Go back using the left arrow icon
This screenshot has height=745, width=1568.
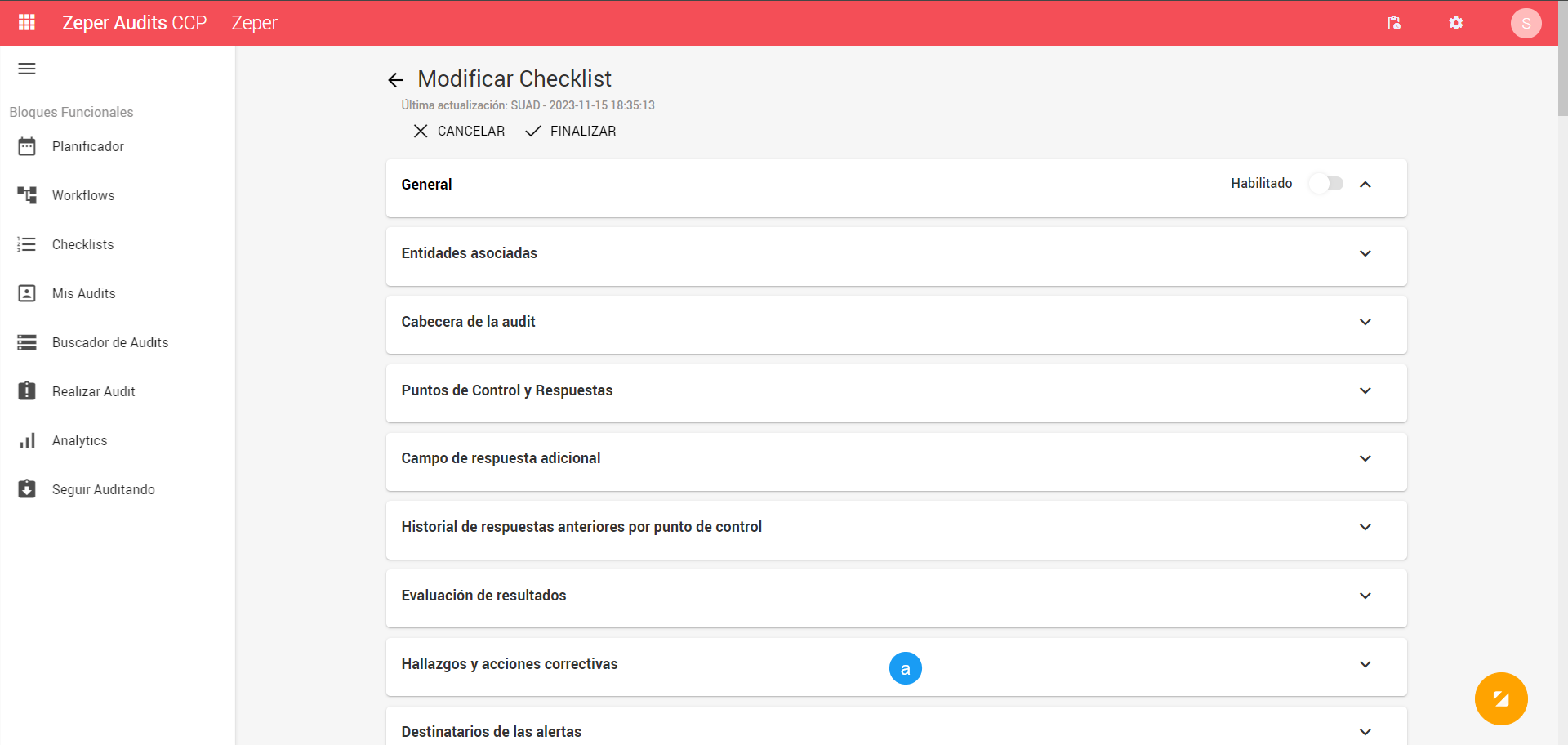tap(396, 79)
